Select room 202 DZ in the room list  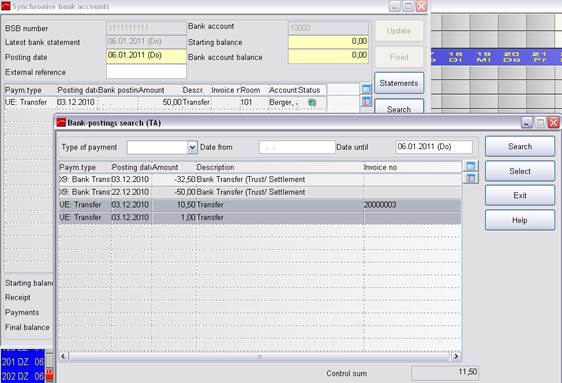(x=23, y=376)
